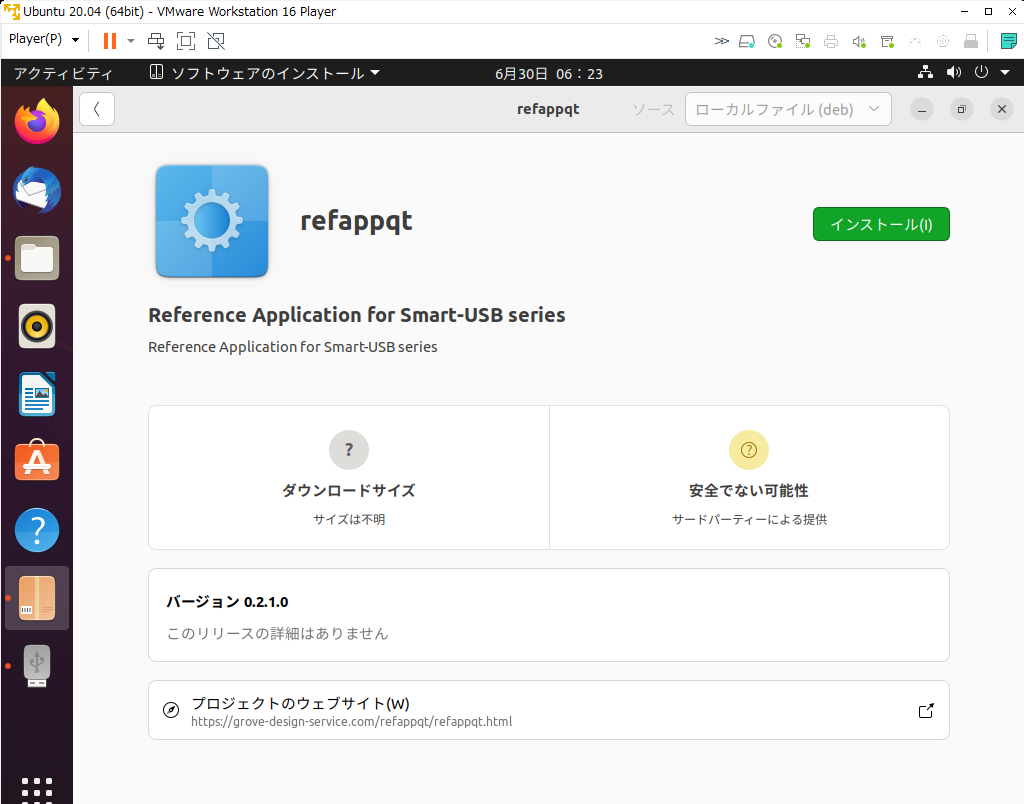Open external link arrow for project website

pyautogui.click(x=926, y=711)
